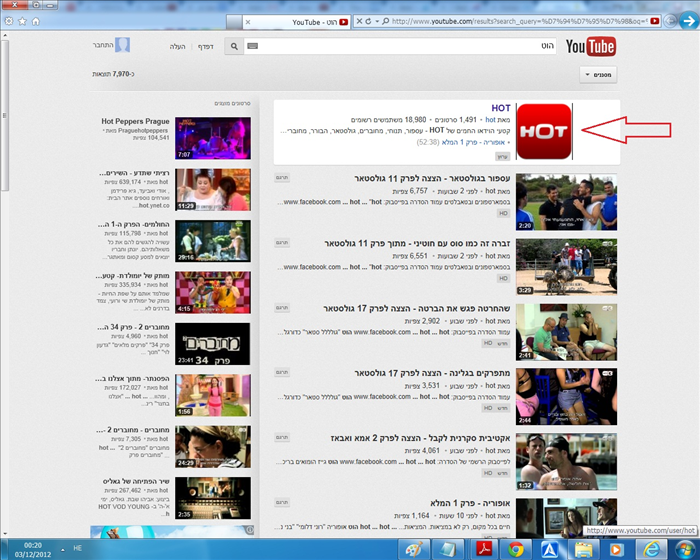Screen dimensions: 700x560
Task: Open the Favorites star icon
Action: pyautogui.click(x=22, y=21)
